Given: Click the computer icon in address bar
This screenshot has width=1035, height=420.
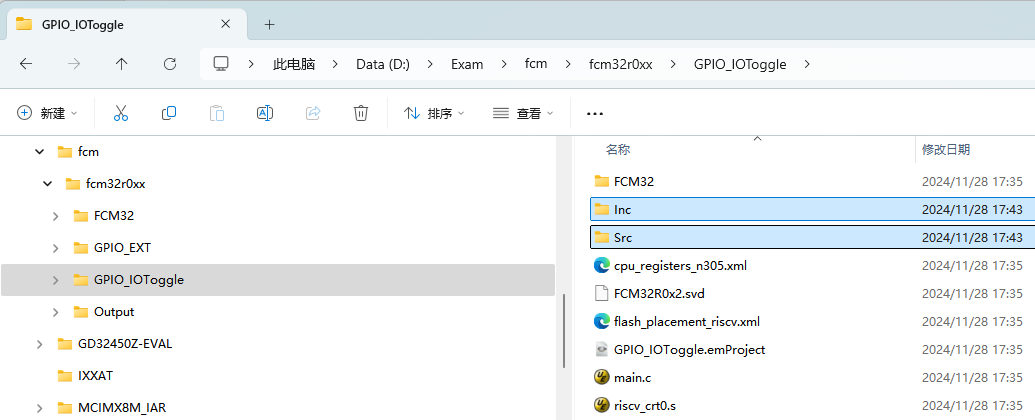Looking at the screenshot, I should (x=220, y=63).
